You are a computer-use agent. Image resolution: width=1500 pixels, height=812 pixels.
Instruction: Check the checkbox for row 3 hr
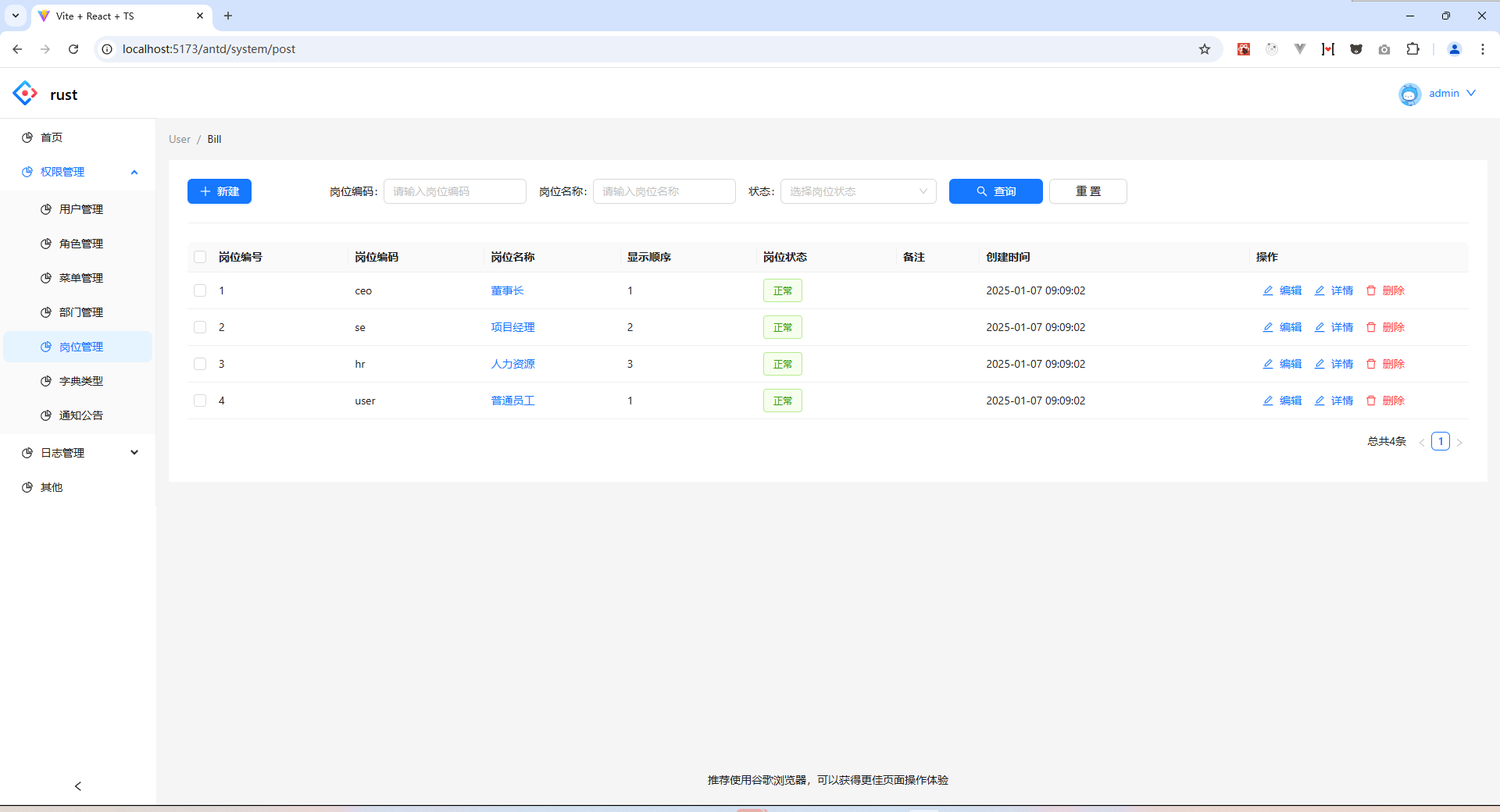(x=200, y=364)
